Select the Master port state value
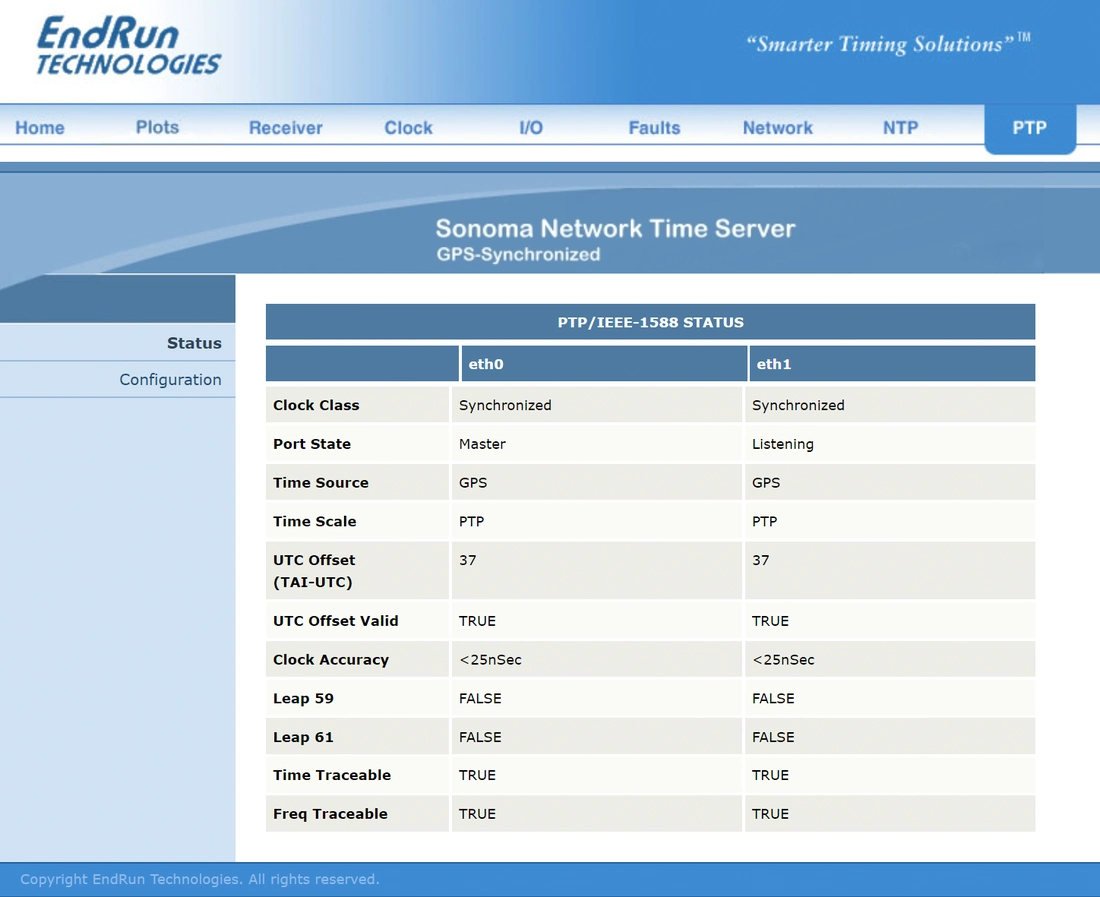 pyautogui.click(x=483, y=444)
